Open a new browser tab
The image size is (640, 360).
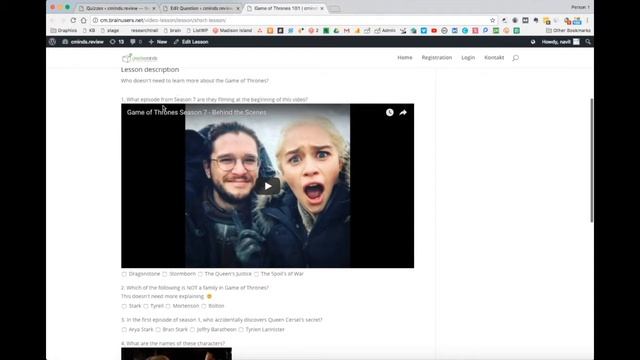[335, 9]
